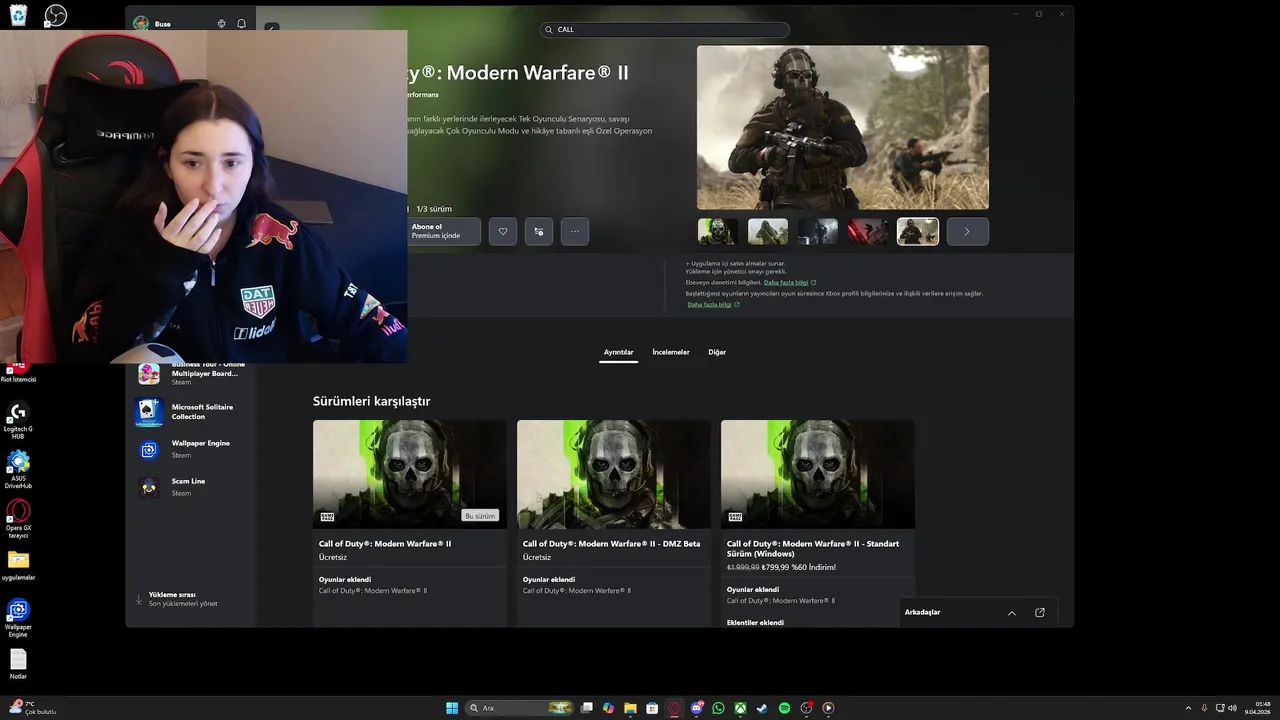
Task: Switch to the İncelemeler tab
Action: point(671,352)
